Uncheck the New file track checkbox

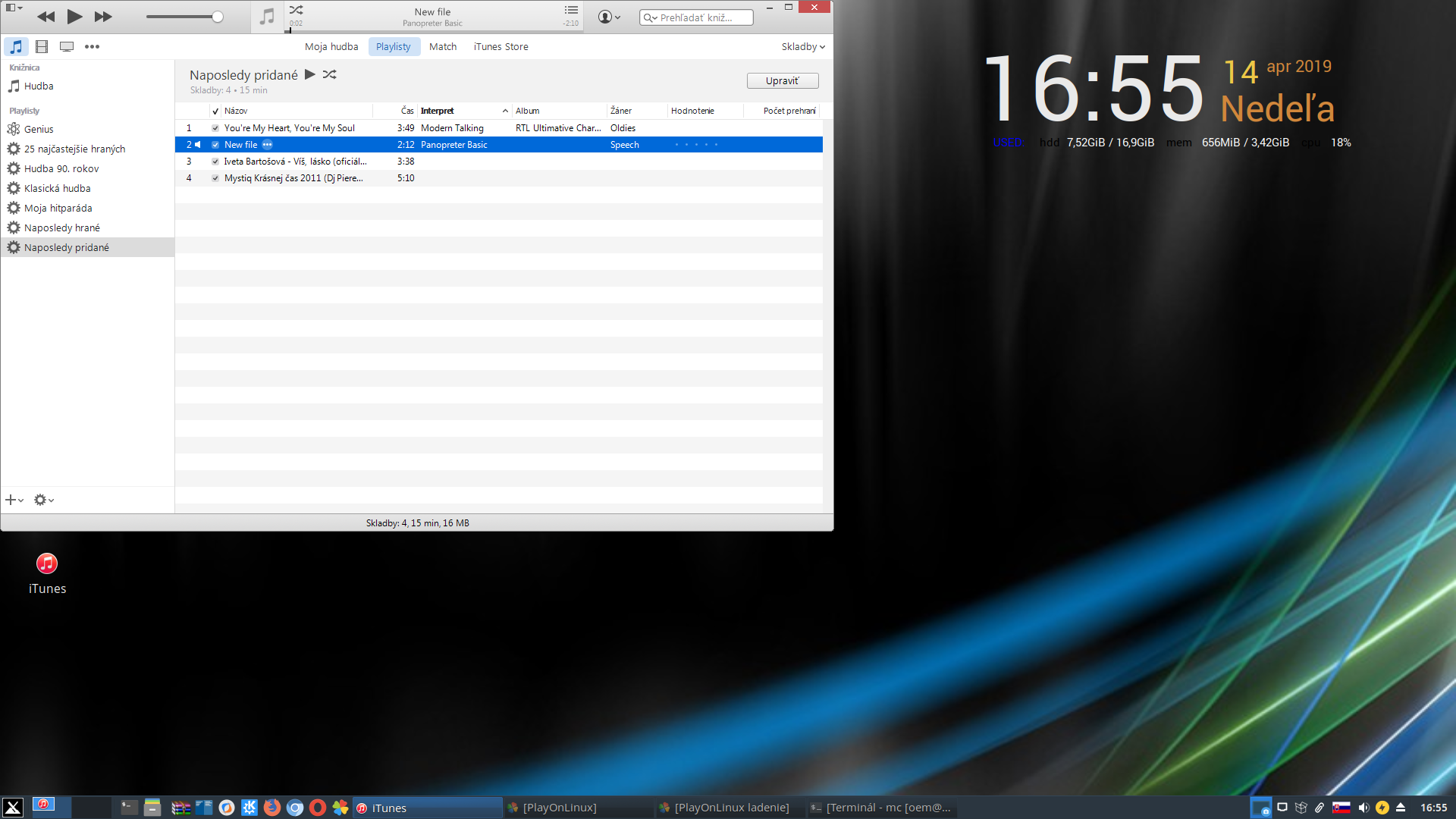pyautogui.click(x=215, y=145)
